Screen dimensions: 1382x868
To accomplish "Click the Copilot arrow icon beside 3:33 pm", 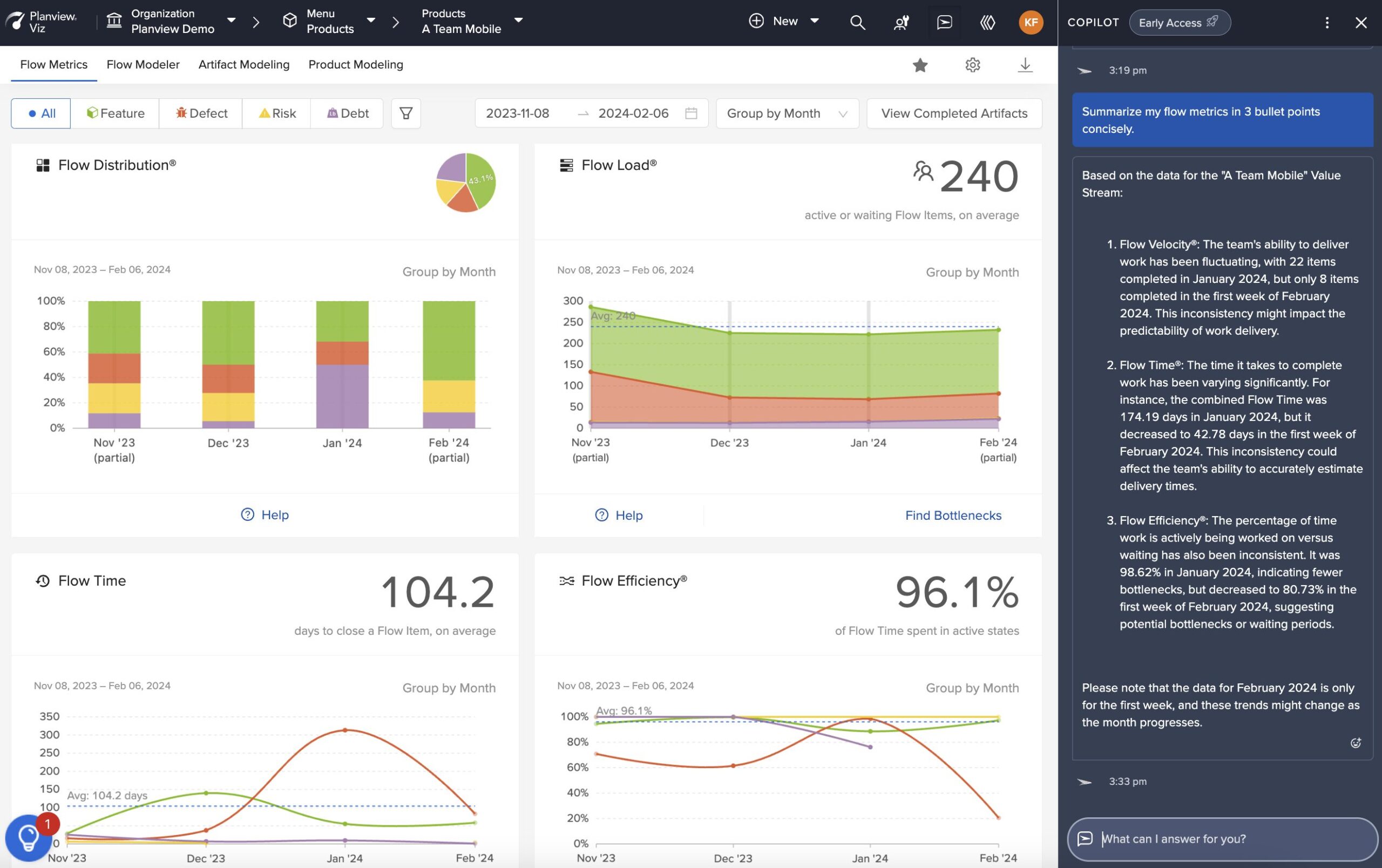I will click(1084, 782).
